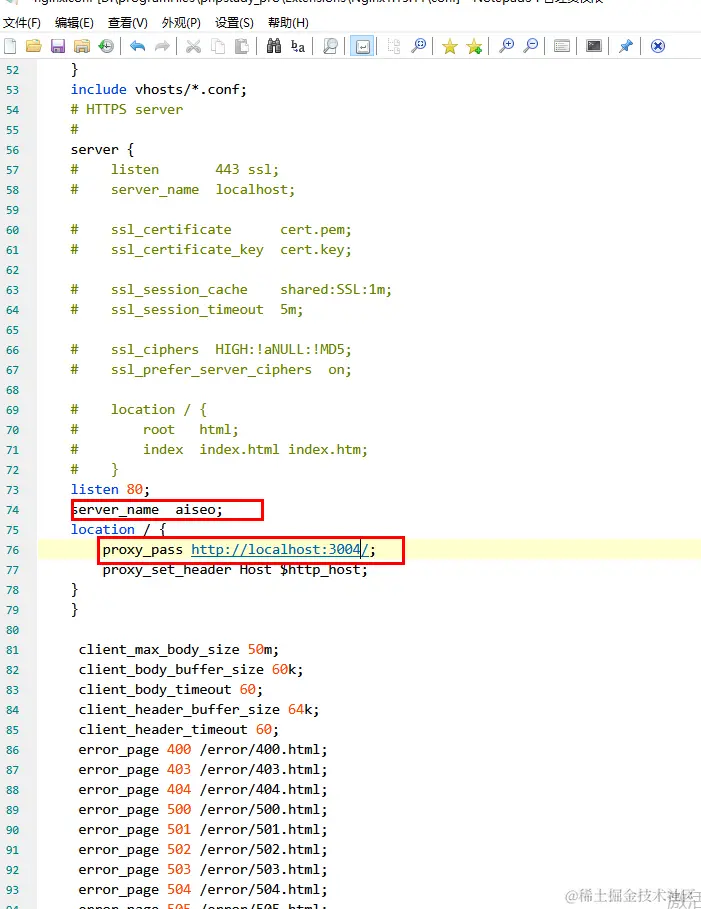Click the revert/history clock icon

point(106,46)
